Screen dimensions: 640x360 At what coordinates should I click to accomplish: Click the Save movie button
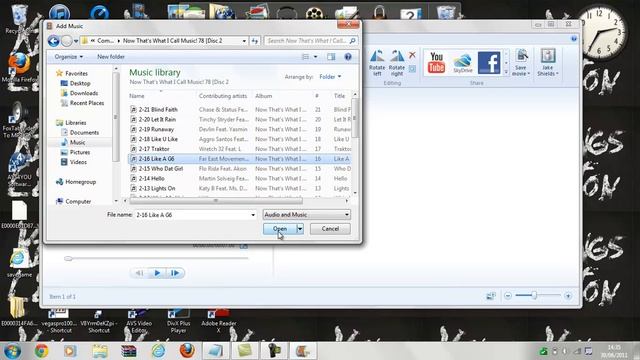[521, 62]
